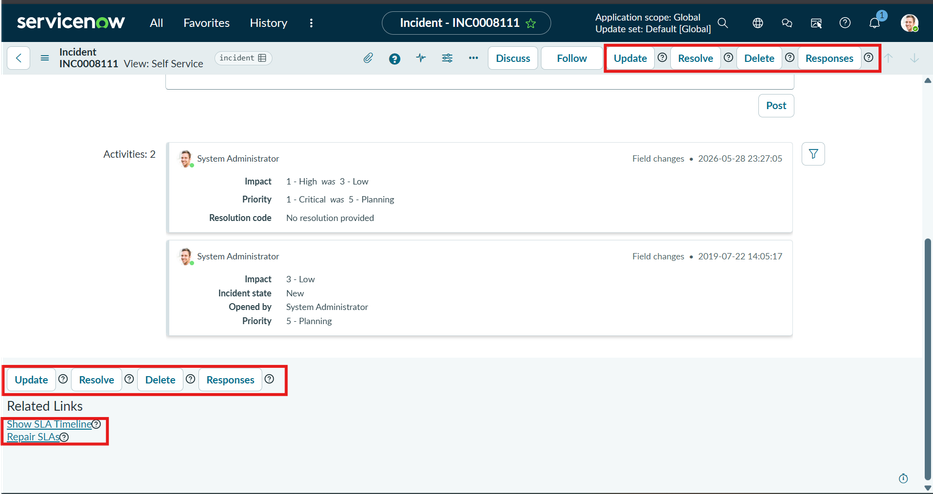Click the Discuss button

513,58
